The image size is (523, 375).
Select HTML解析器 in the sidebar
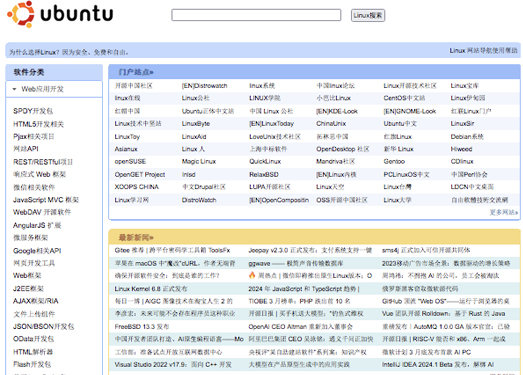[33, 352]
